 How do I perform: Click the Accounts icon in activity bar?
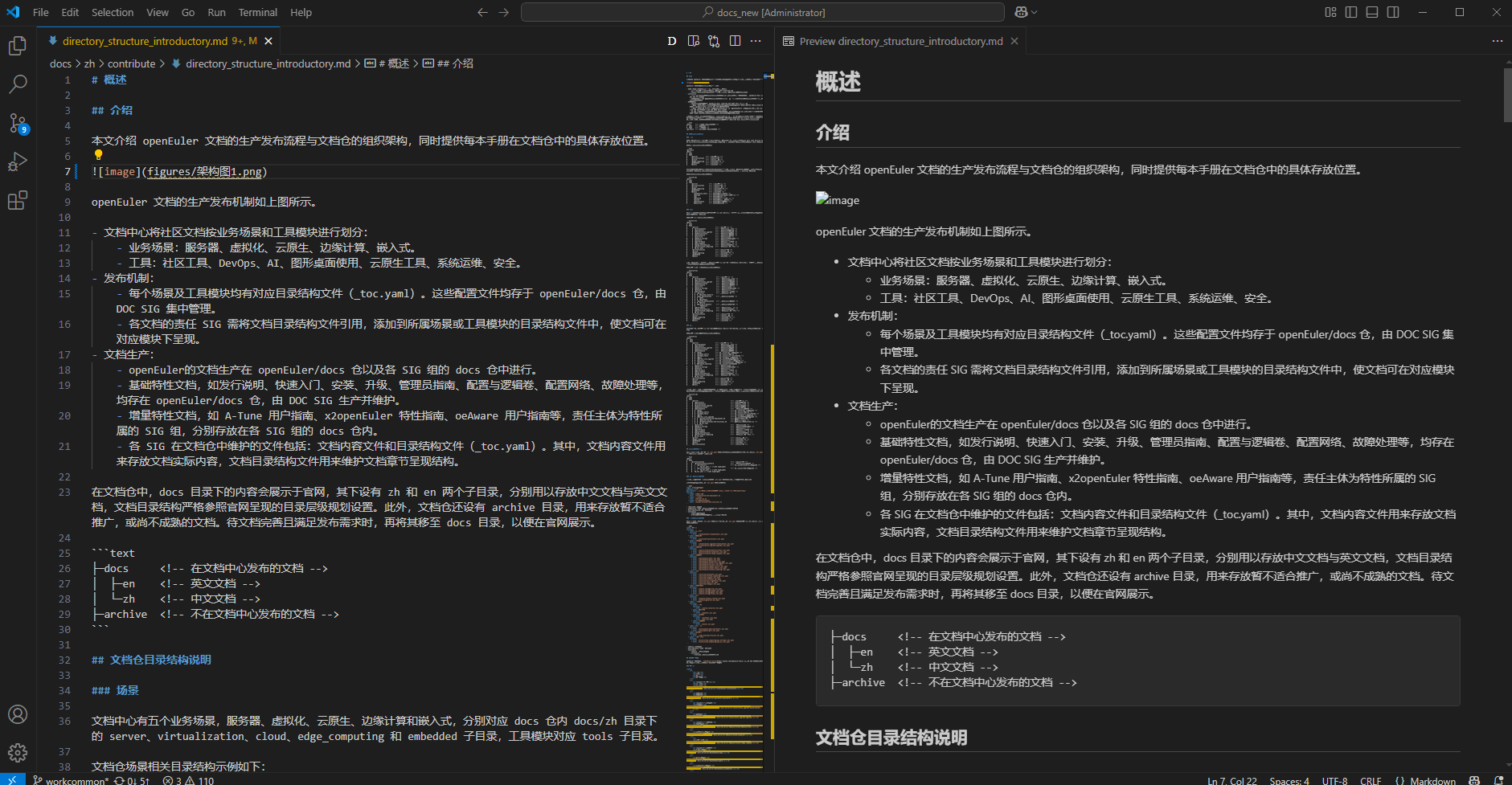coord(18,714)
